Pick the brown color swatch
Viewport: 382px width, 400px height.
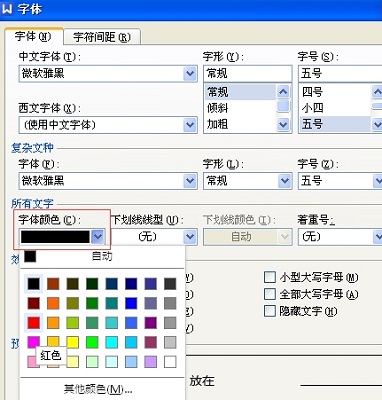[x=53, y=284]
